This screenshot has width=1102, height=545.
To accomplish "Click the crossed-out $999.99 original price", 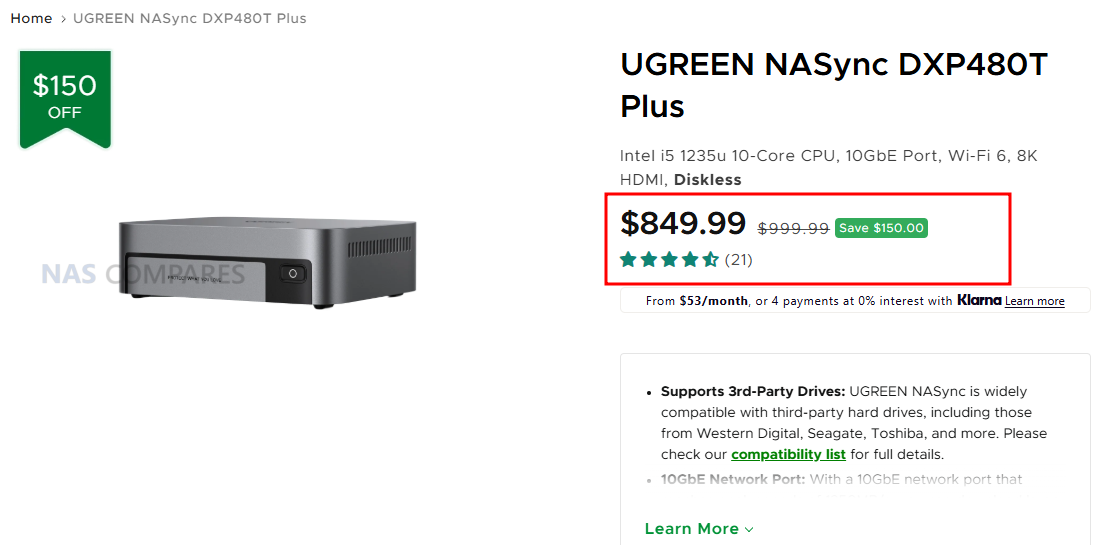I will point(793,228).
